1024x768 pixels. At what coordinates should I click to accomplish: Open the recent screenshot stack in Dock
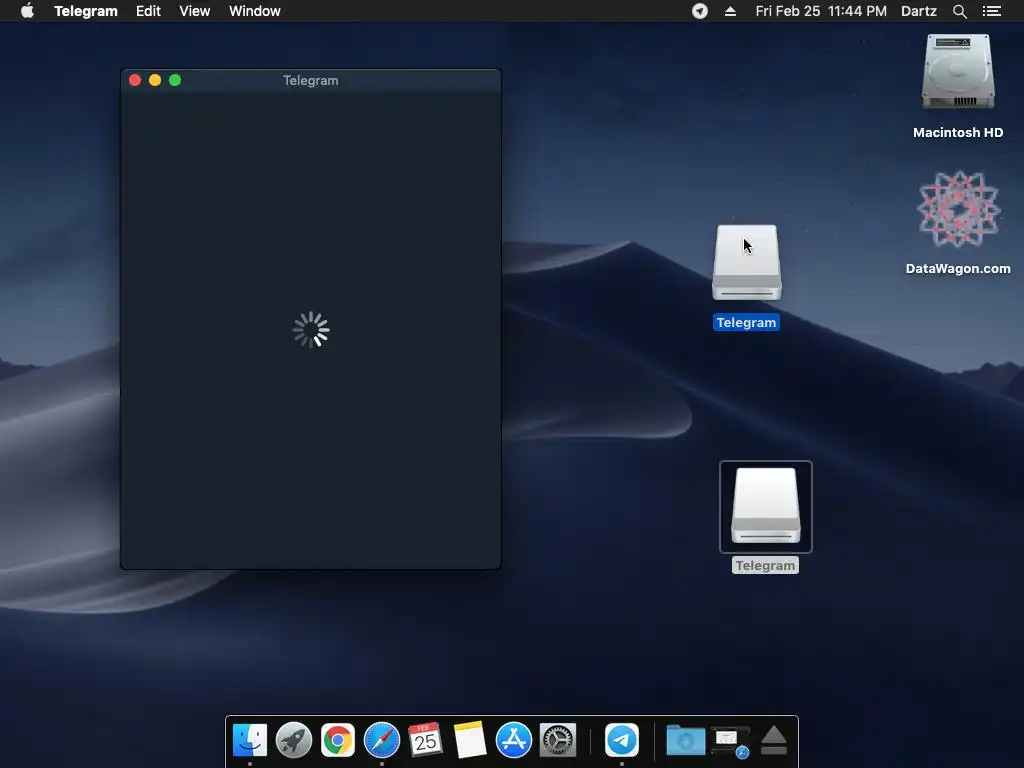point(730,742)
